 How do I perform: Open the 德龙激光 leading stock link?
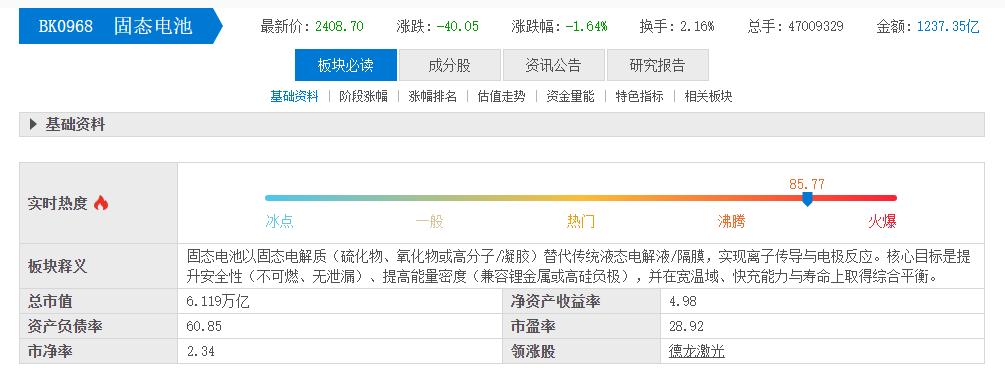pyautogui.click(x=697, y=351)
